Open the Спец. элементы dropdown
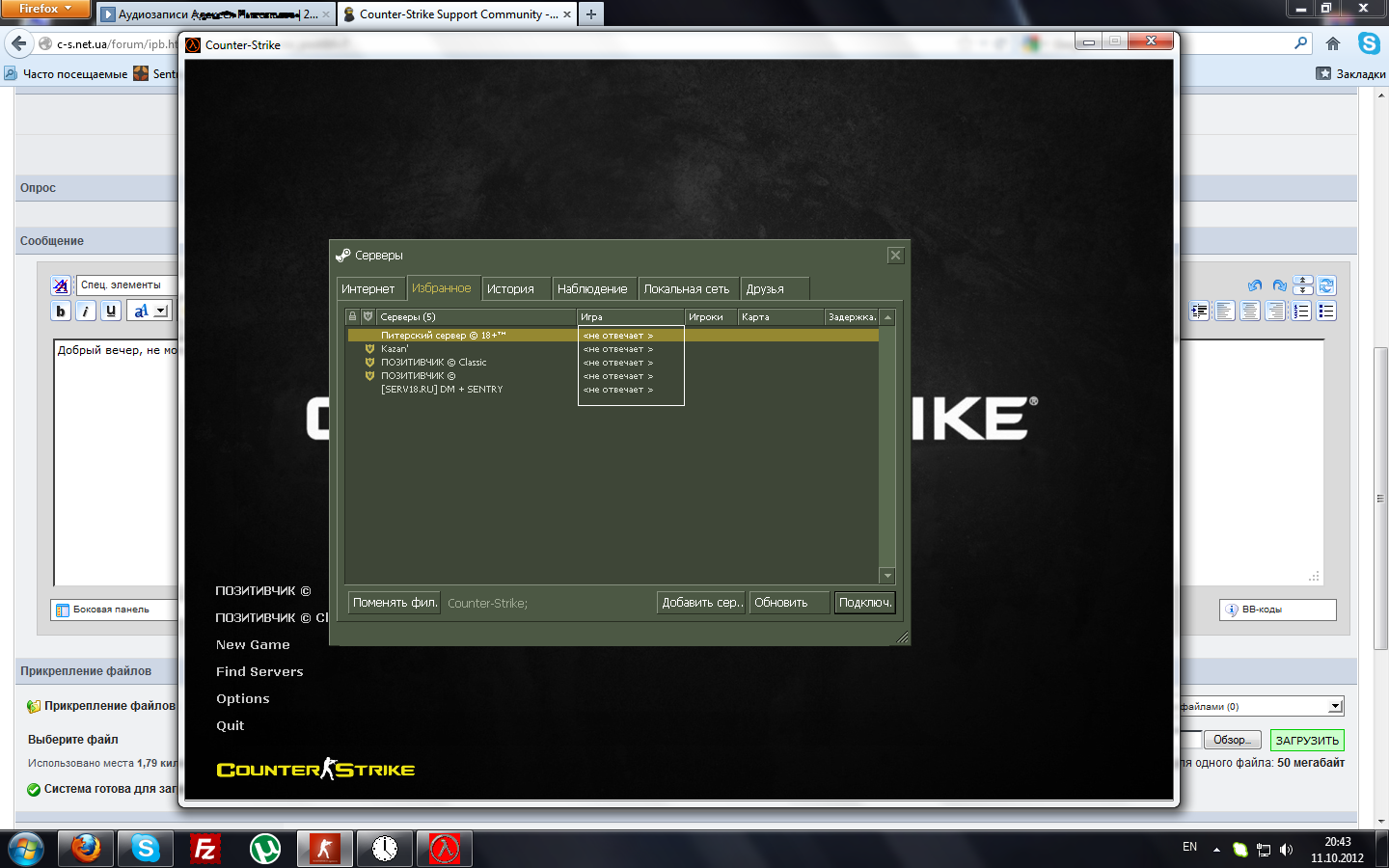The image size is (1389, 868). click(x=127, y=285)
